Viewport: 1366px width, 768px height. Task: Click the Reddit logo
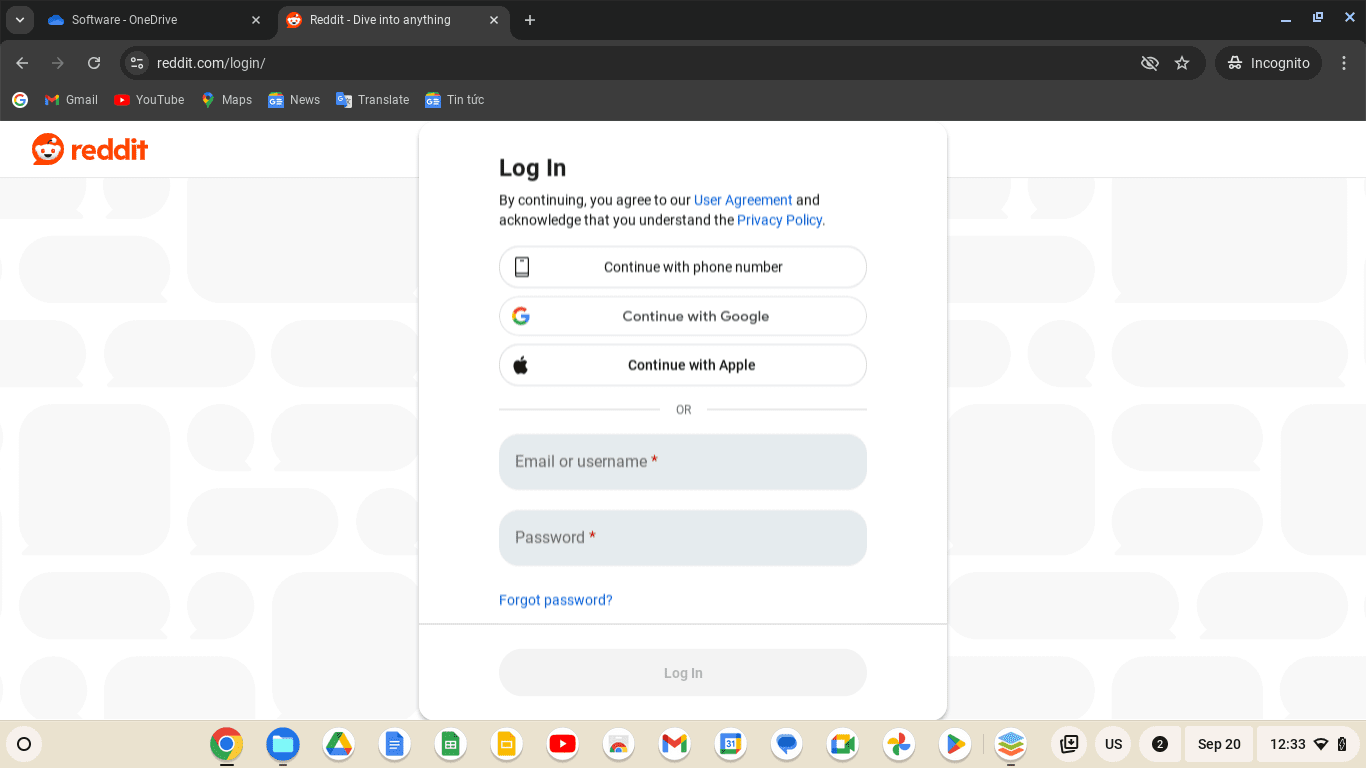89,149
